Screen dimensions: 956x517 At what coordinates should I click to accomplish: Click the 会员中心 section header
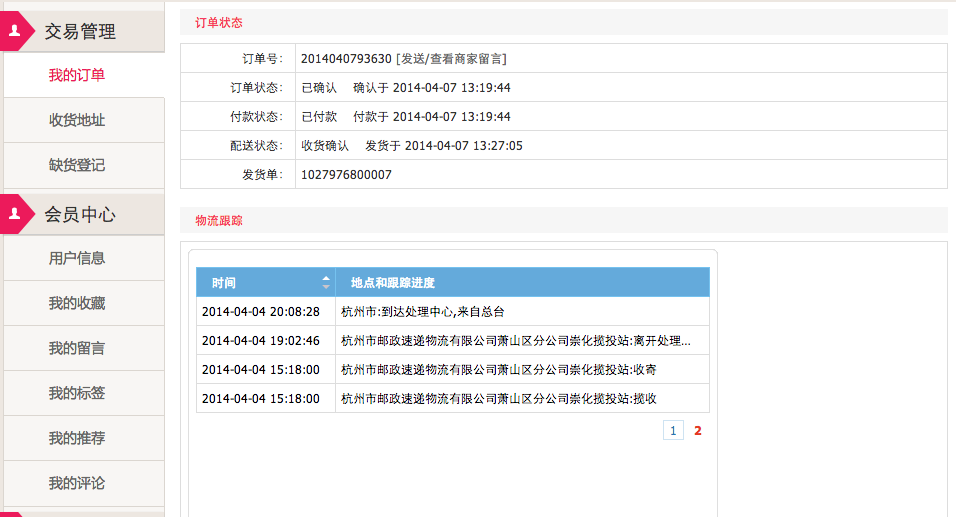[x=84, y=214]
